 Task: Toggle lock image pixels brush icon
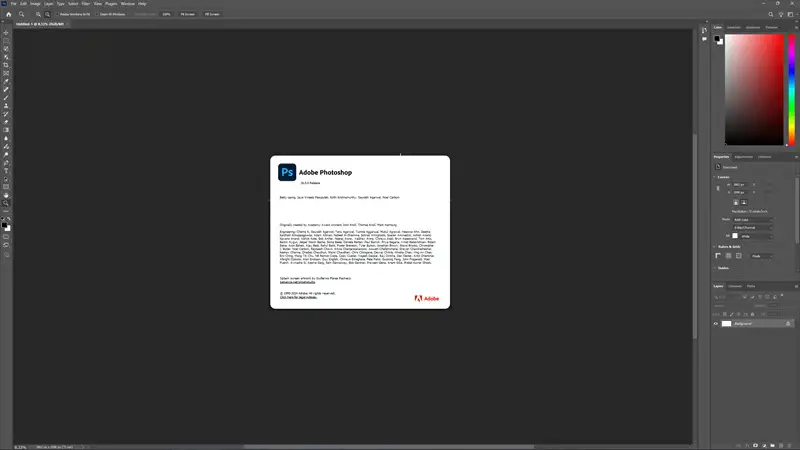pos(732,314)
